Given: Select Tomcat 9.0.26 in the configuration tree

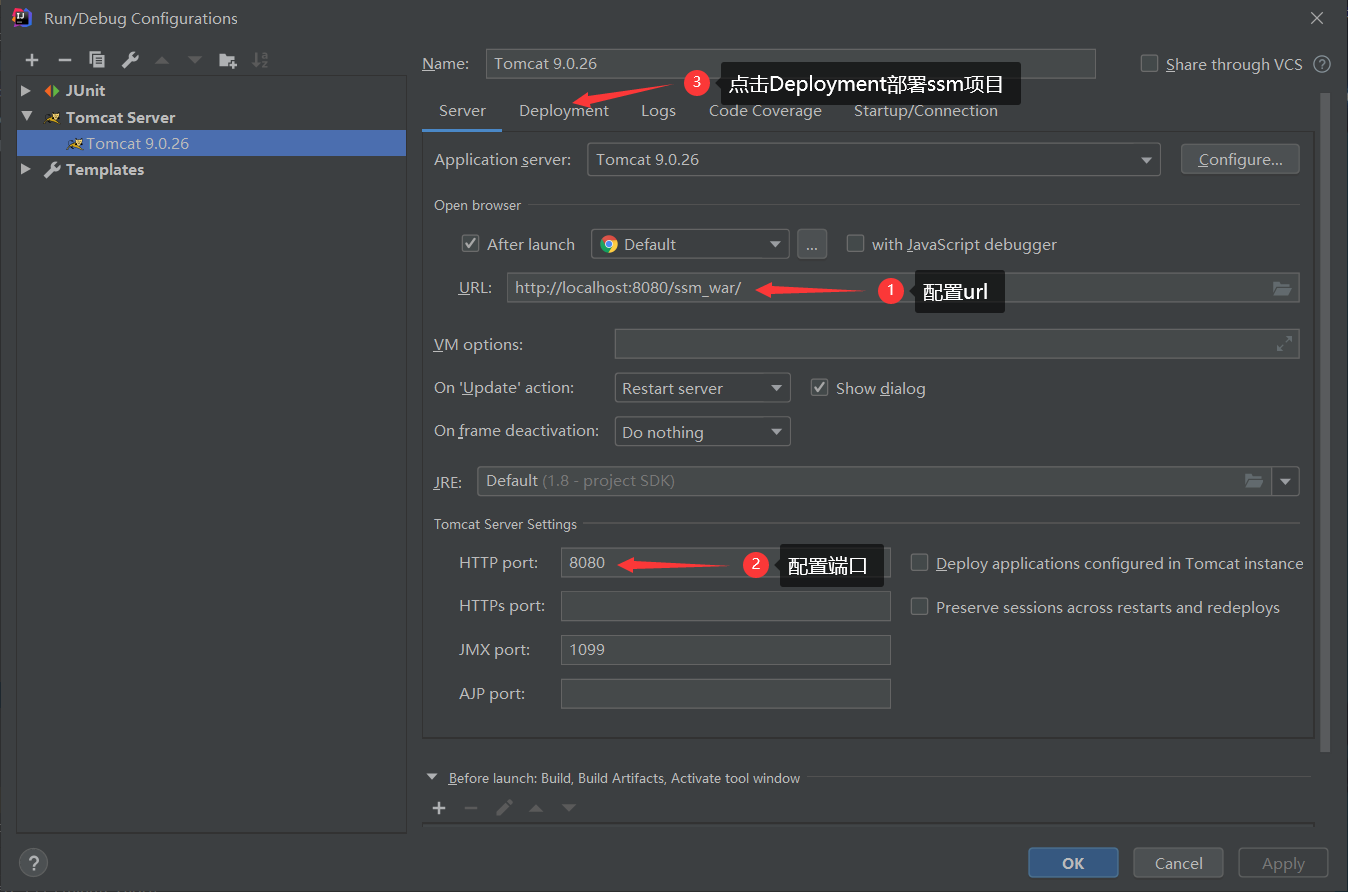Looking at the screenshot, I should point(211,143).
